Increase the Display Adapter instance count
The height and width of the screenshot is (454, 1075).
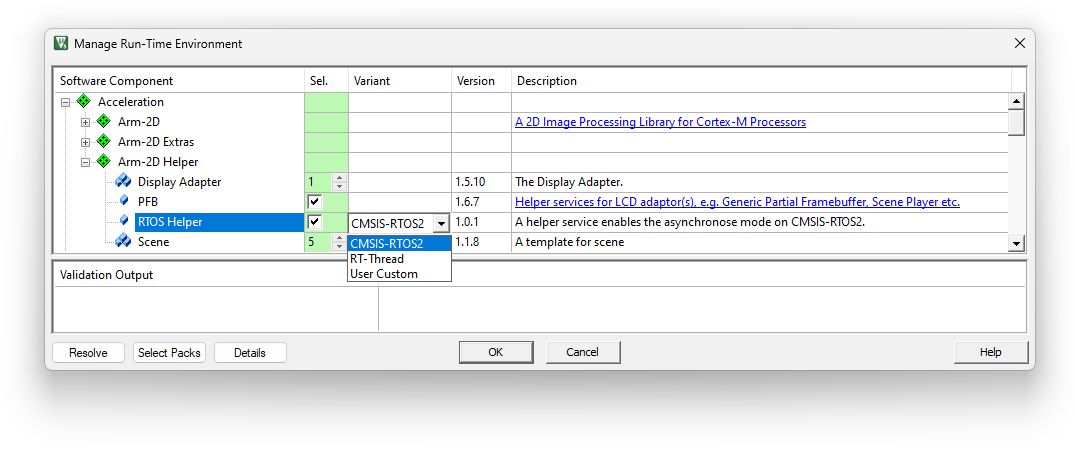pyautogui.click(x=339, y=178)
